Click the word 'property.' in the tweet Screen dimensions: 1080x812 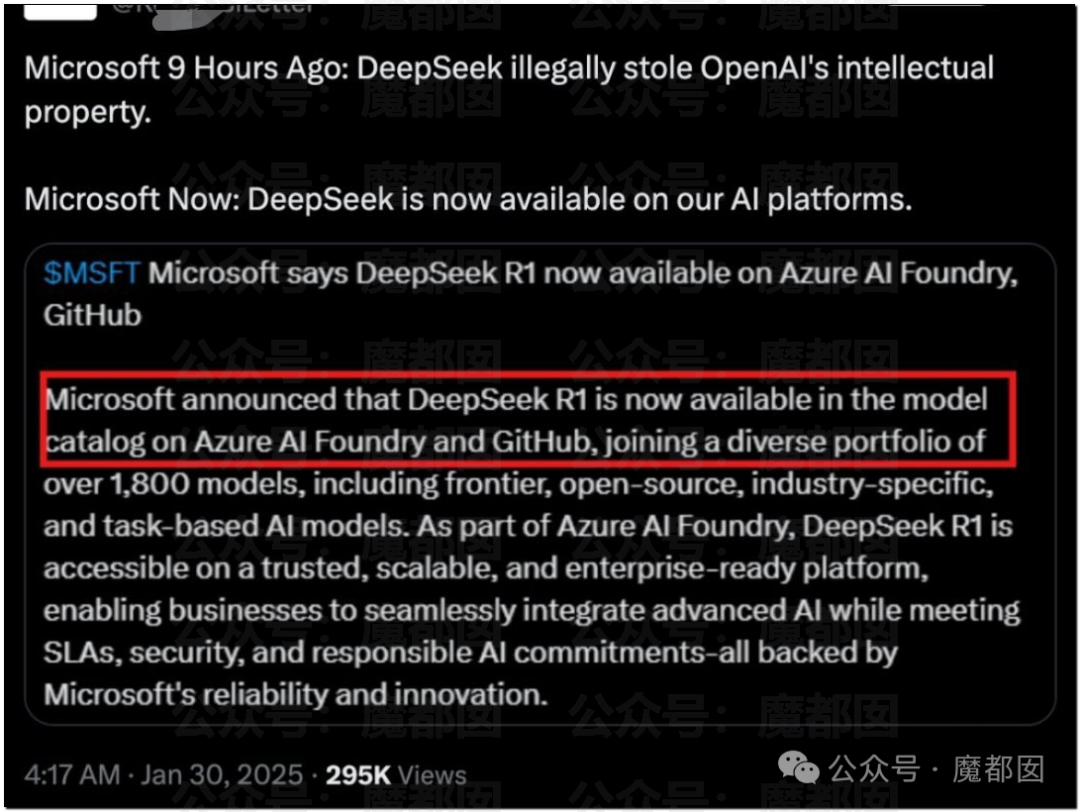click(87, 113)
